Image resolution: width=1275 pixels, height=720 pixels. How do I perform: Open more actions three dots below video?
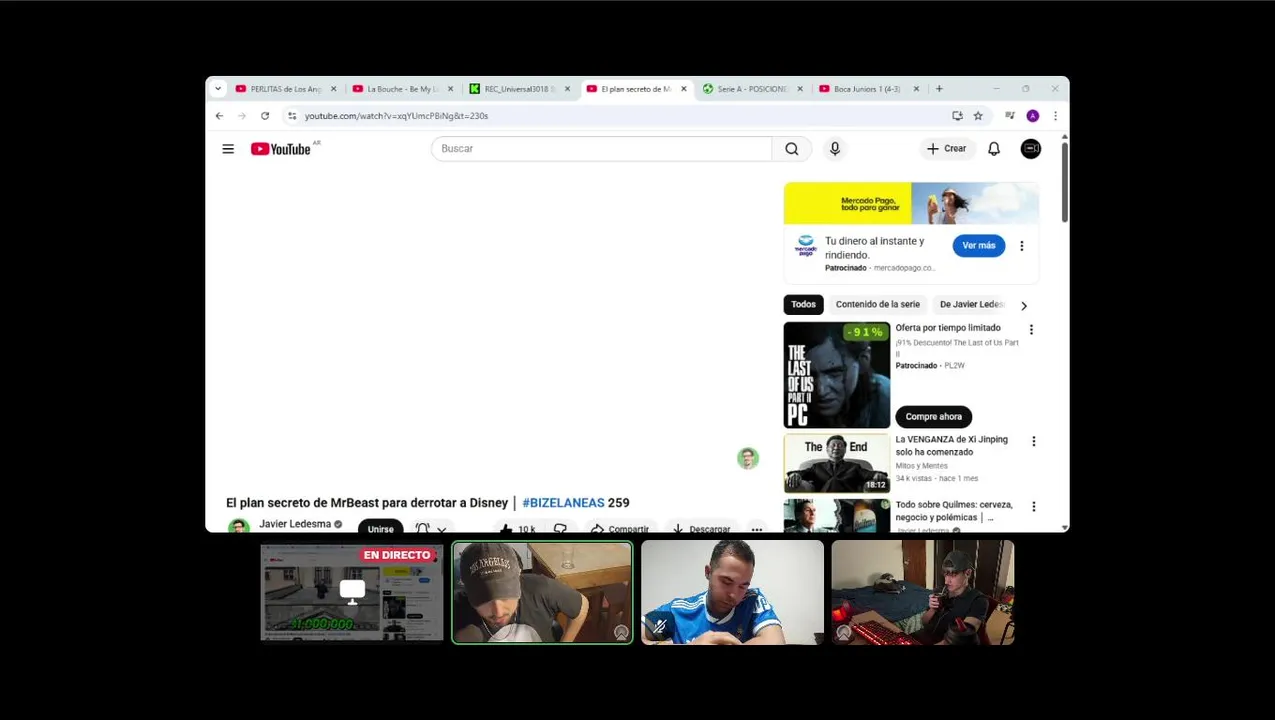pyautogui.click(x=757, y=527)
